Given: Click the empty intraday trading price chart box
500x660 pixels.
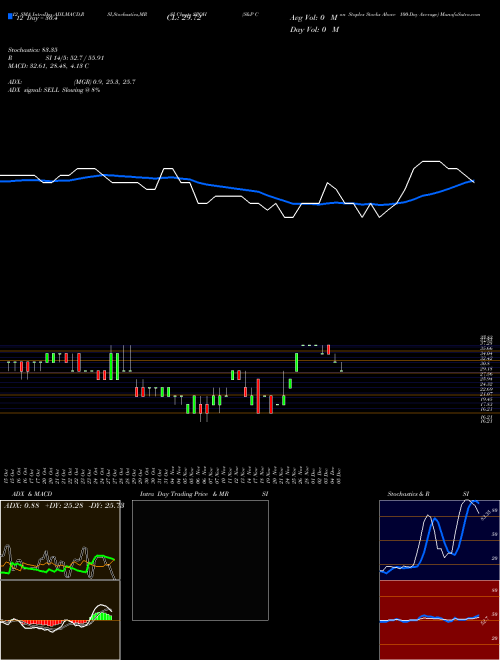Looking at the screenshot, I should pyautogui.click(x=200, y=560).
